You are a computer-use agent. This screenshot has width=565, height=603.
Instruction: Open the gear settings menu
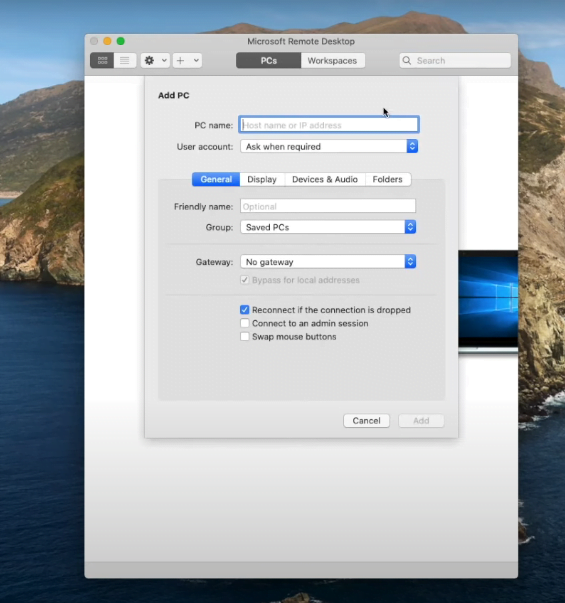click(150, 60)
